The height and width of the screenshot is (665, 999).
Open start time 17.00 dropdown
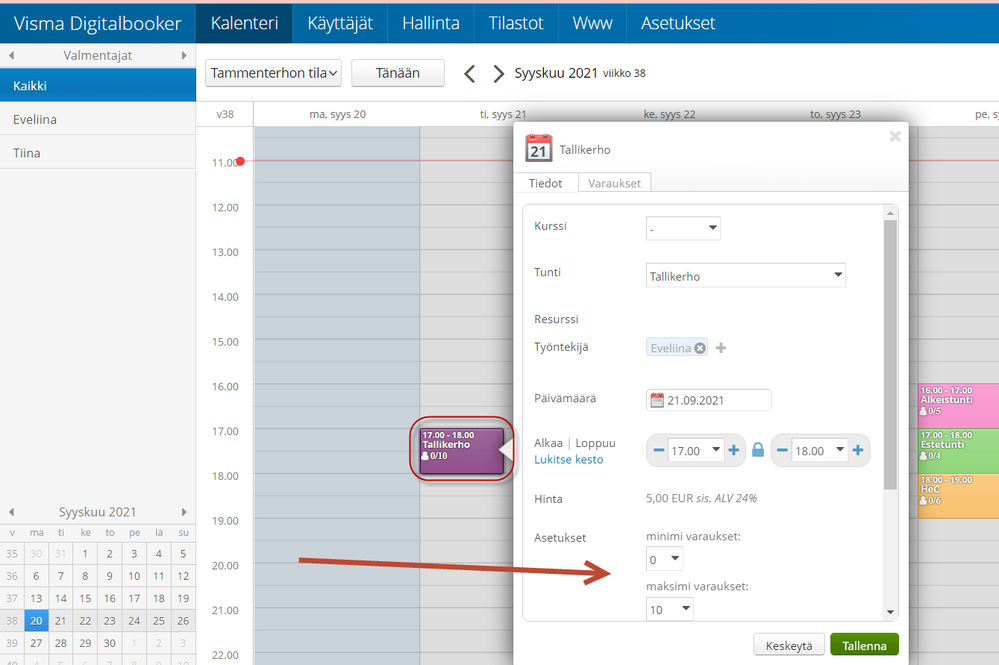pos(695,450)
